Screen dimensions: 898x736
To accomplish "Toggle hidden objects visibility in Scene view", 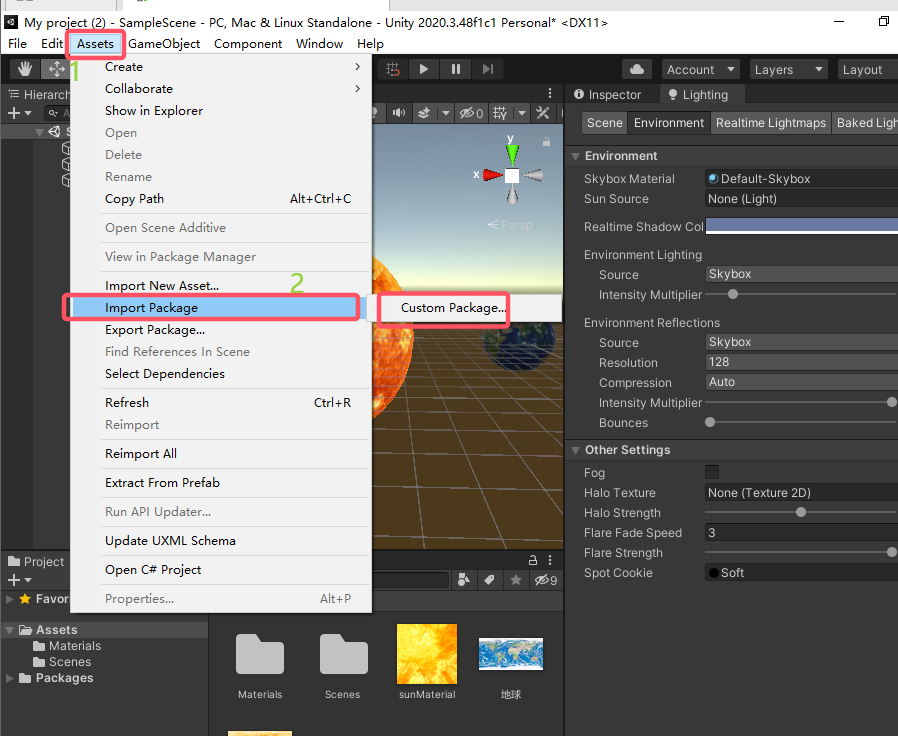I will tap(471, 113).
